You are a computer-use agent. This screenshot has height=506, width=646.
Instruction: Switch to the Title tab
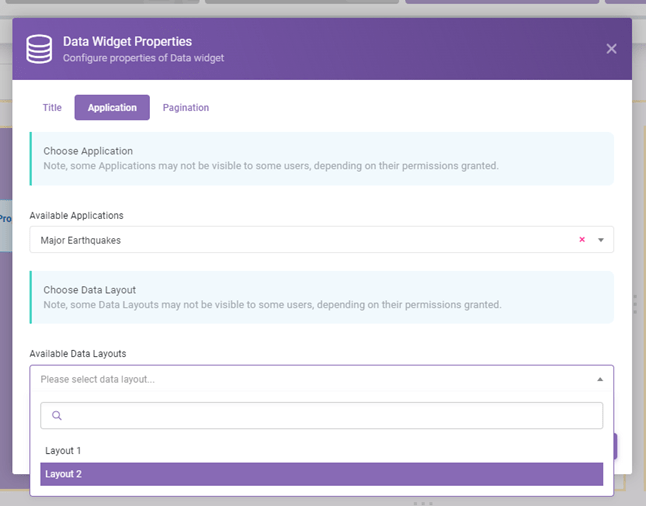52,108
